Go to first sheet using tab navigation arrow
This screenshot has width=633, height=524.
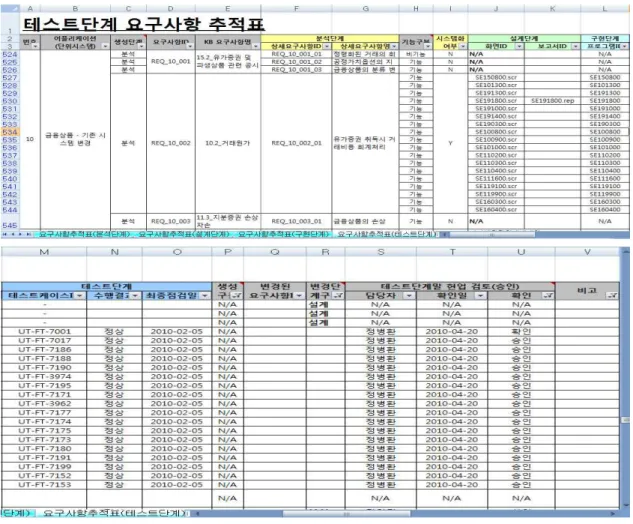pyautogui.click(x=4, y=234)
